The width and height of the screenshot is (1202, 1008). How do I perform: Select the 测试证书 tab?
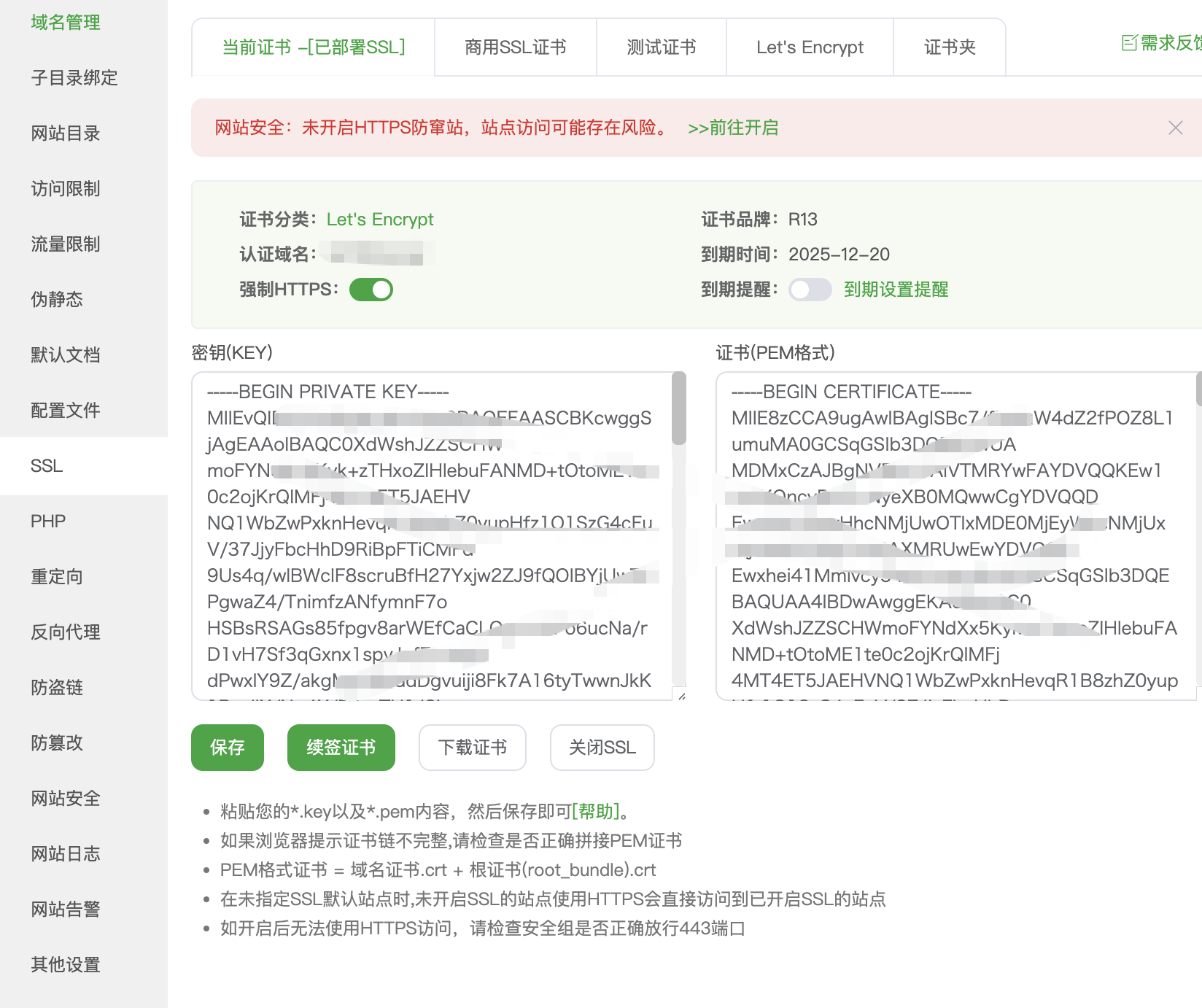pos(661,47)
